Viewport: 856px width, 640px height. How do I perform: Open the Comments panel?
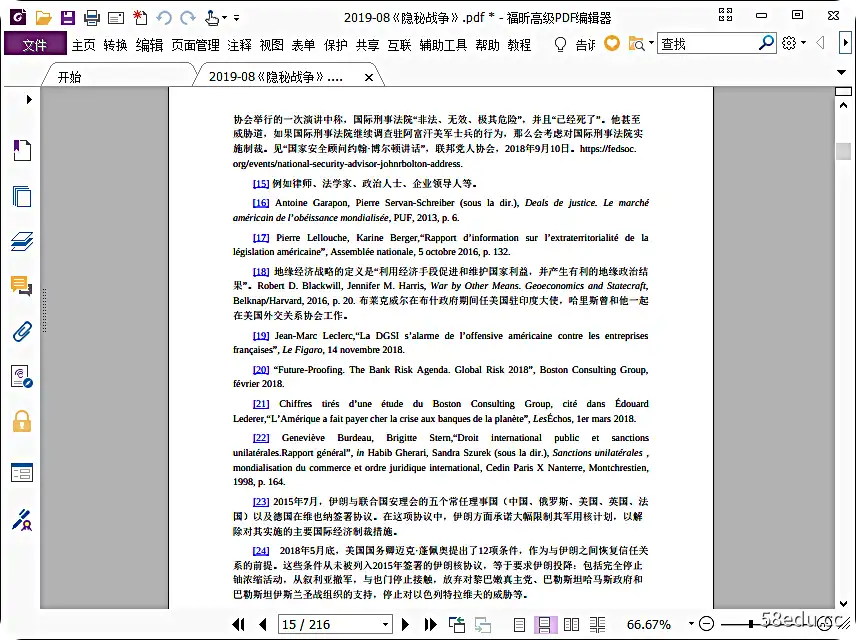[22, 286]
